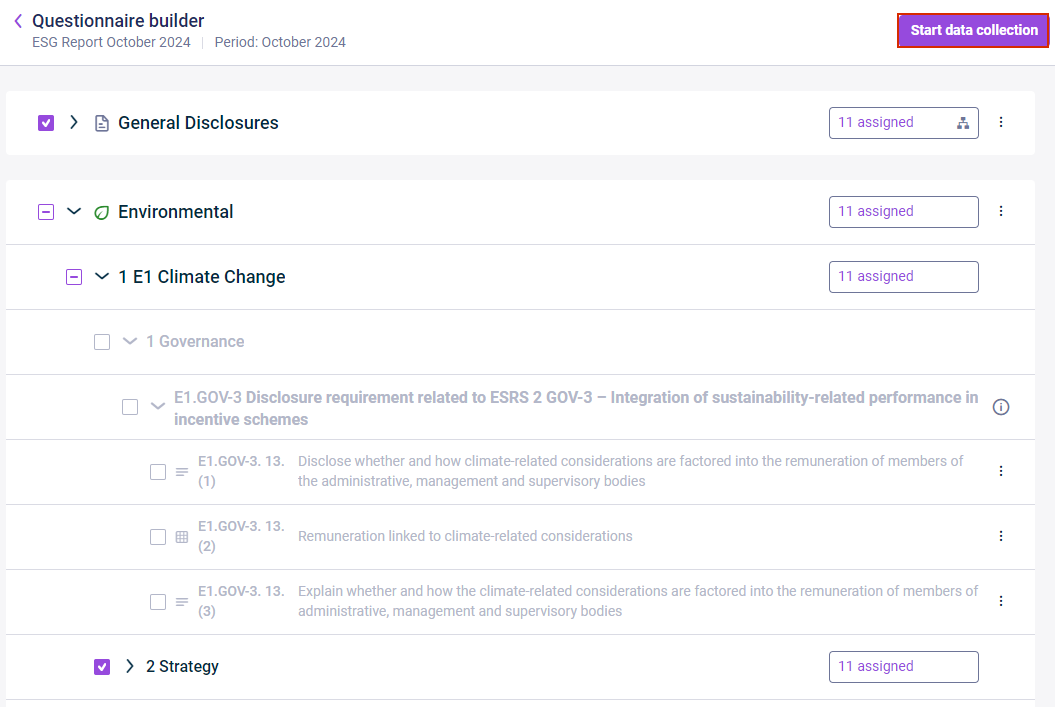Open E1 Climate Change 11 assigned dropdown
Image resolution: width=1055 pixels, height=707 pixels.
point(903,277)
